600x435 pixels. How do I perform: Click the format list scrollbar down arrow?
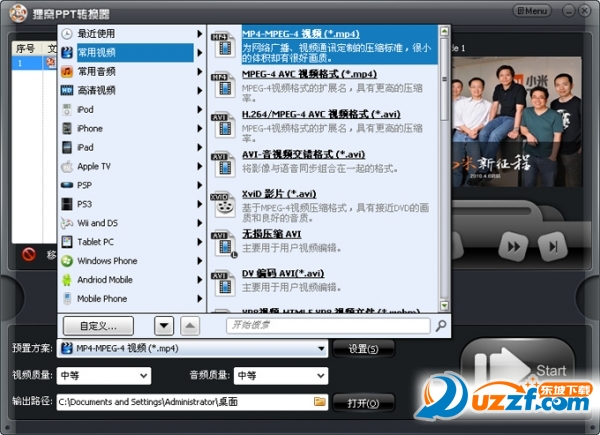tap(444, 306)
